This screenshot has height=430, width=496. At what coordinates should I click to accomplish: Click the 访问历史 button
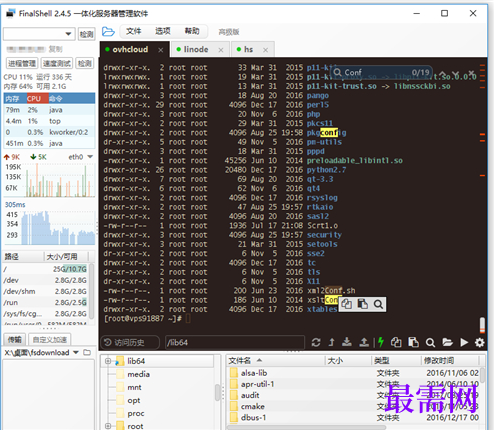[130, 342]
